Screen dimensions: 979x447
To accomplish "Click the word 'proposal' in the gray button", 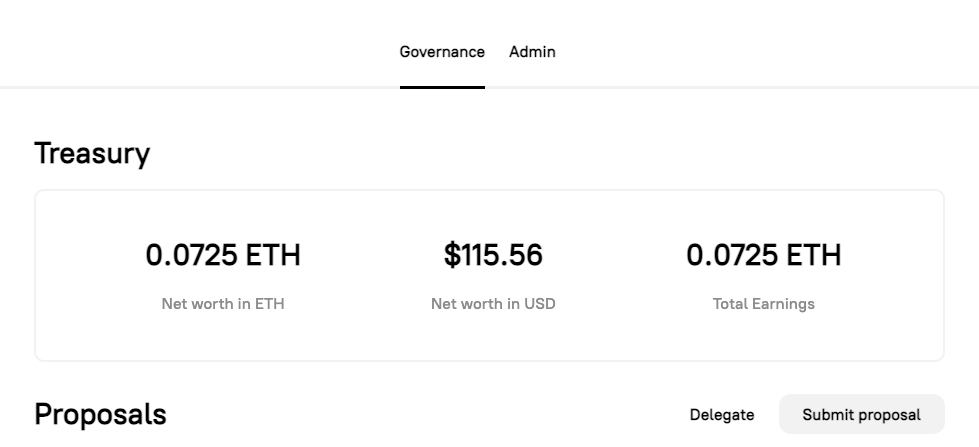I will pyautogui.click(x=888, y=414).
